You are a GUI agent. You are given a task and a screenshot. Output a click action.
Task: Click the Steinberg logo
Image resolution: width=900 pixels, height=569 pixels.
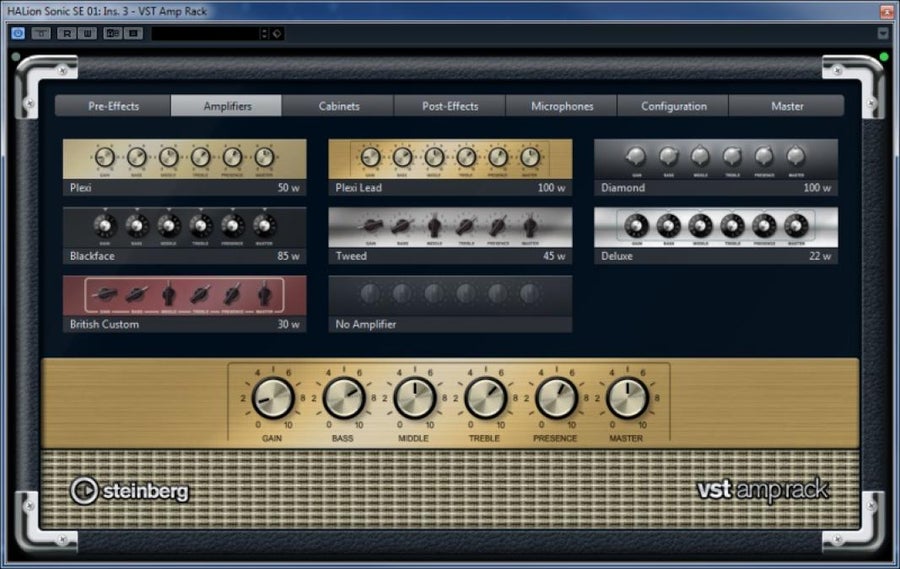click(x=129, y=490)
